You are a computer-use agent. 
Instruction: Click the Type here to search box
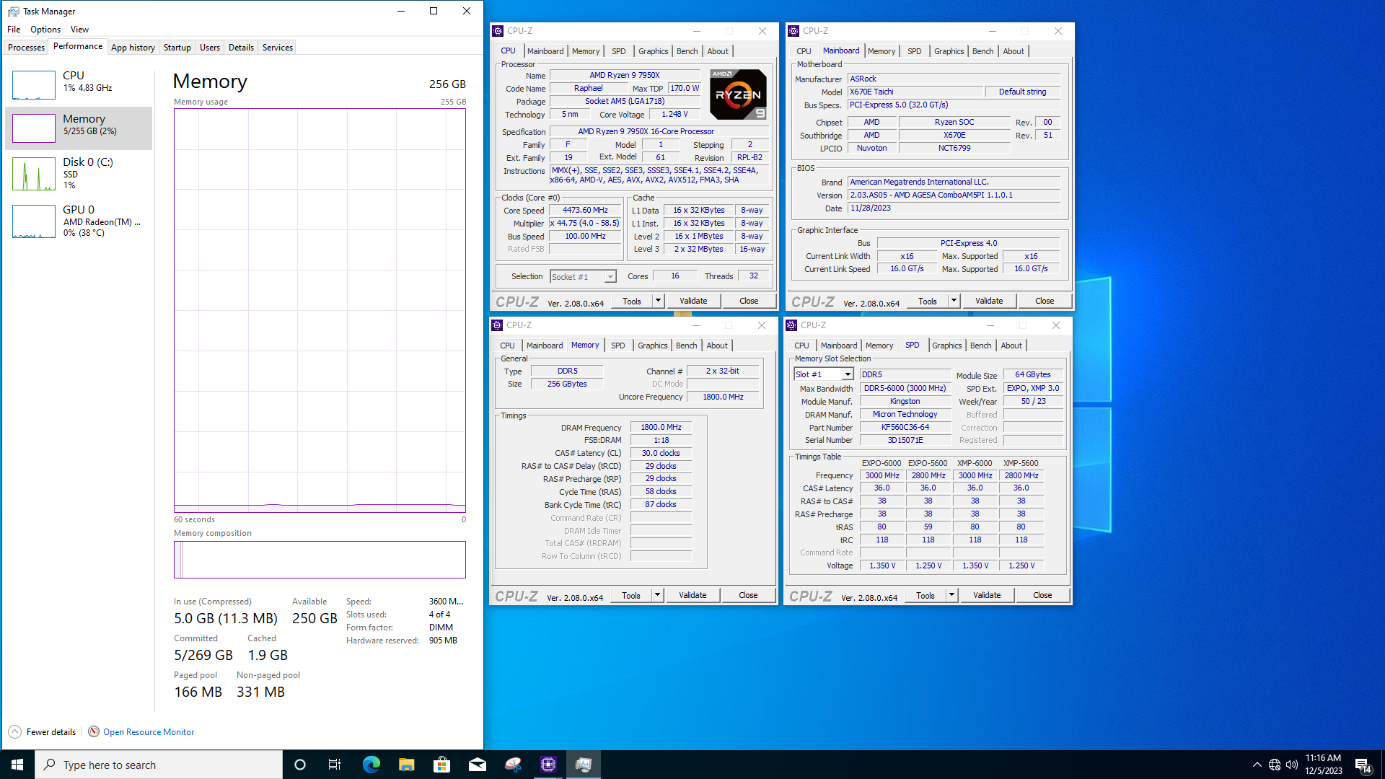(160, 765)
